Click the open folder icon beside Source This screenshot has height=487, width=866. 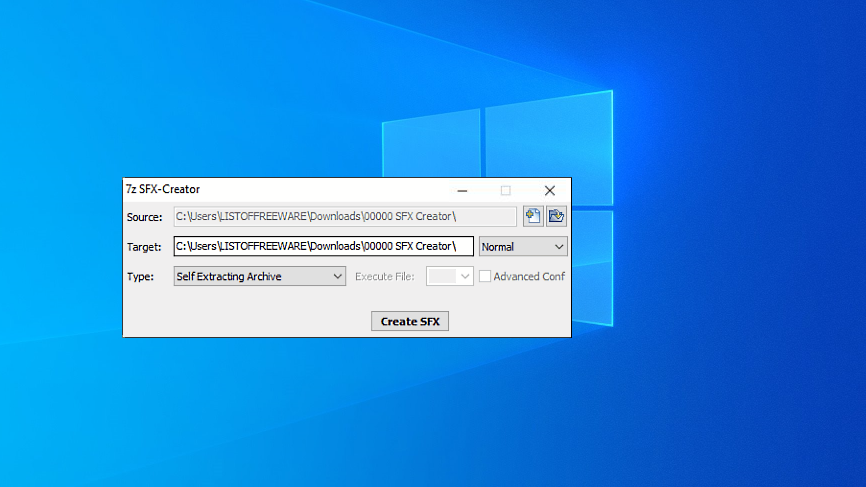pyautogui.click(x=556, y=216)
